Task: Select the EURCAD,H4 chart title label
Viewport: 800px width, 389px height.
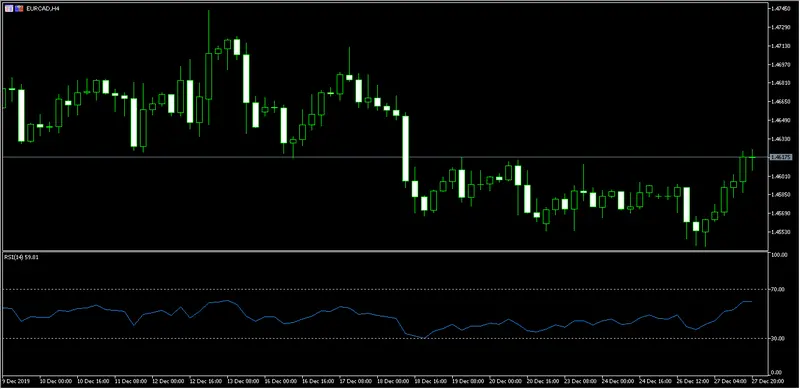Action: click(x=43, y=9)
